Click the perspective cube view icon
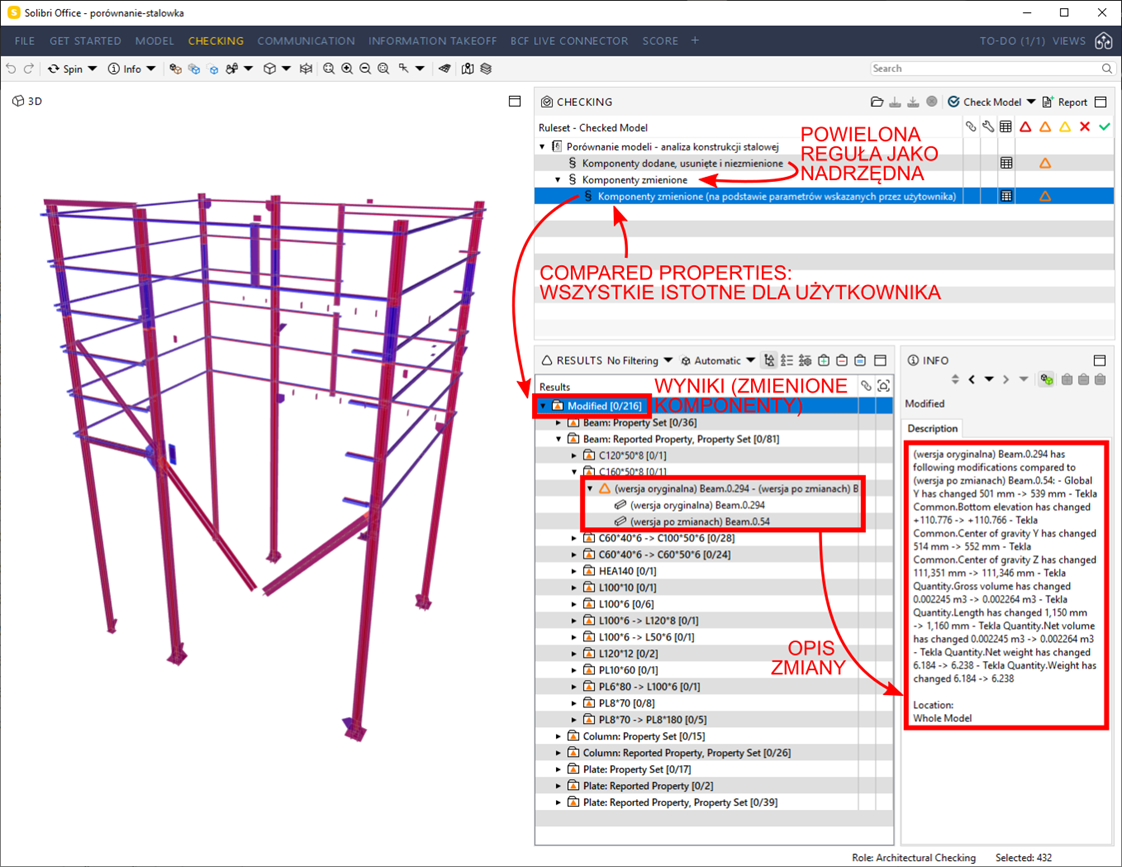The width and height of the screenshot is (1122, 867). click(270, 69)
